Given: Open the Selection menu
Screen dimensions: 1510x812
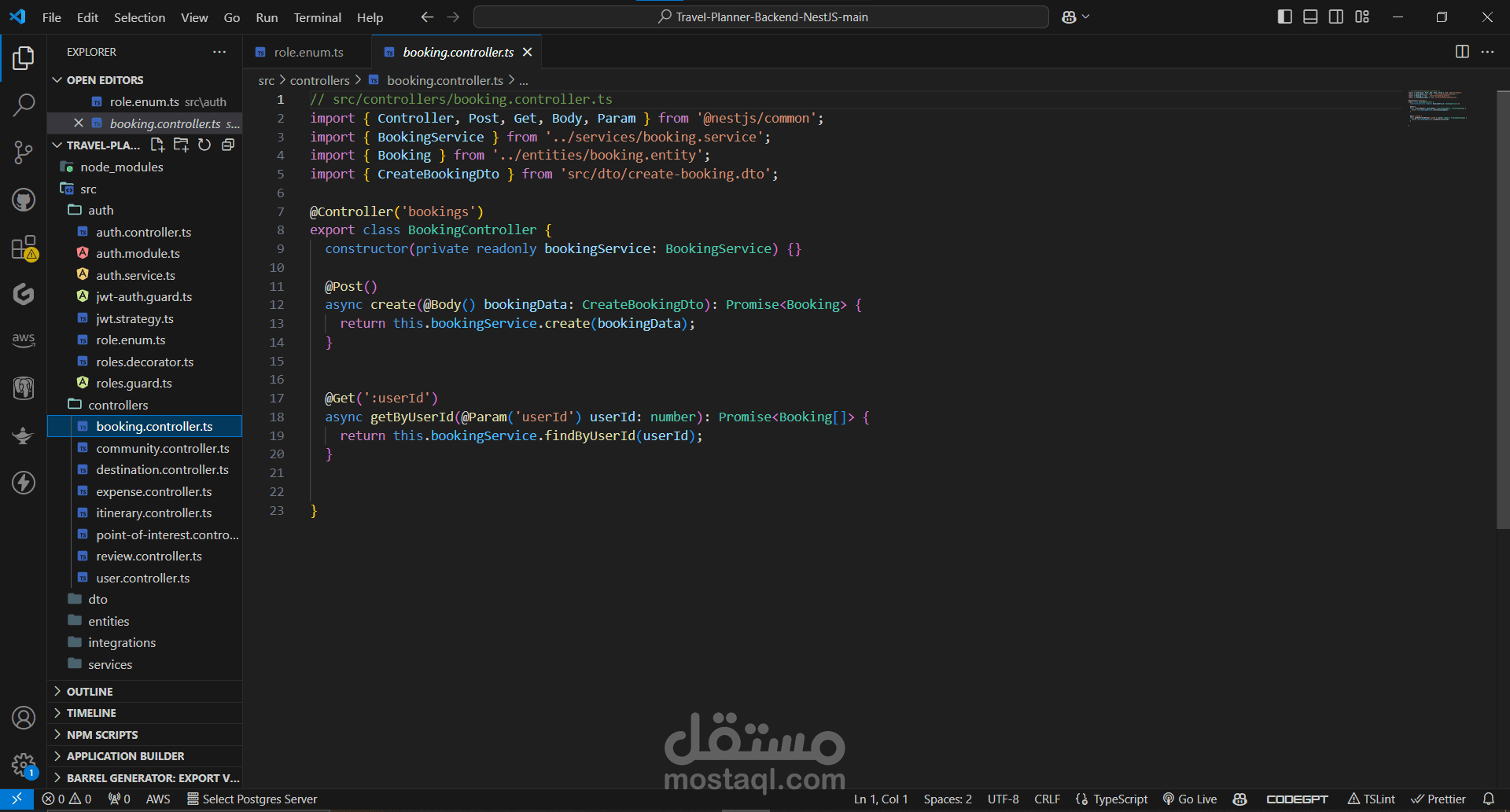Looking at the screenshot, I should (139, 17).
